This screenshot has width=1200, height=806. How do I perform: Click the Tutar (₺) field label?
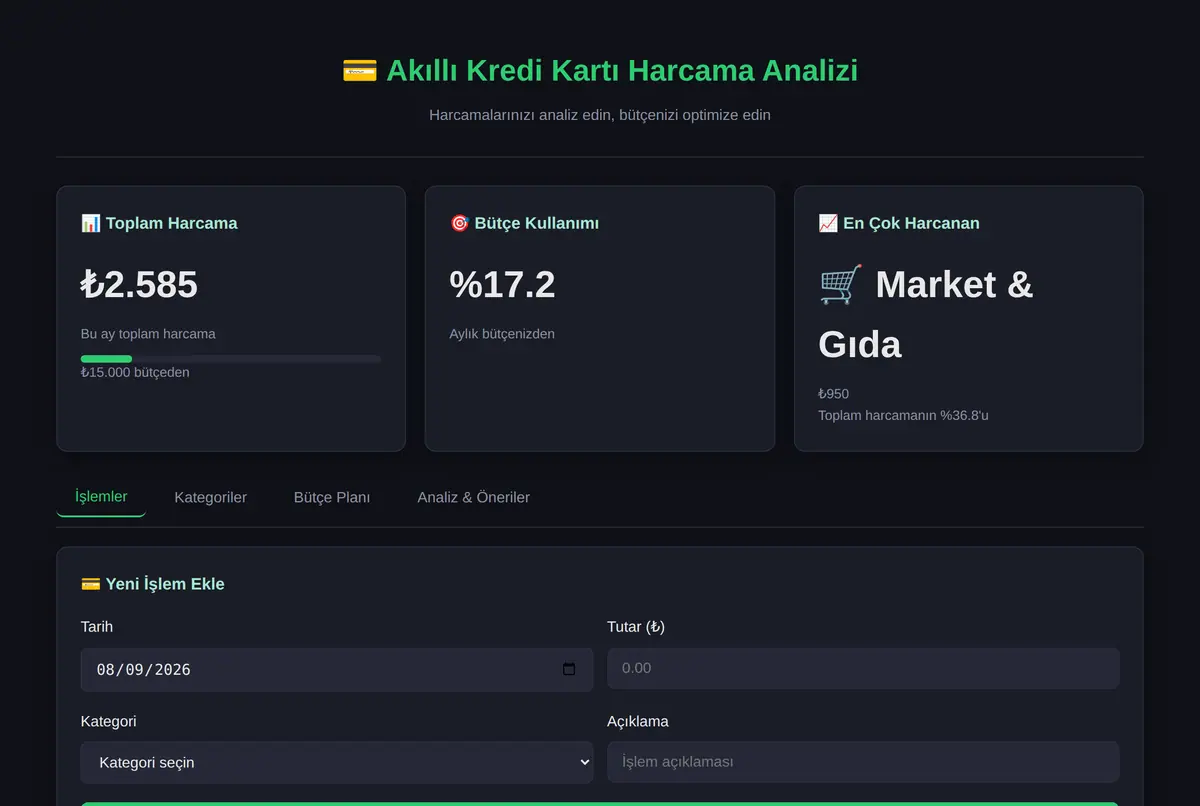tap(636, 627)
